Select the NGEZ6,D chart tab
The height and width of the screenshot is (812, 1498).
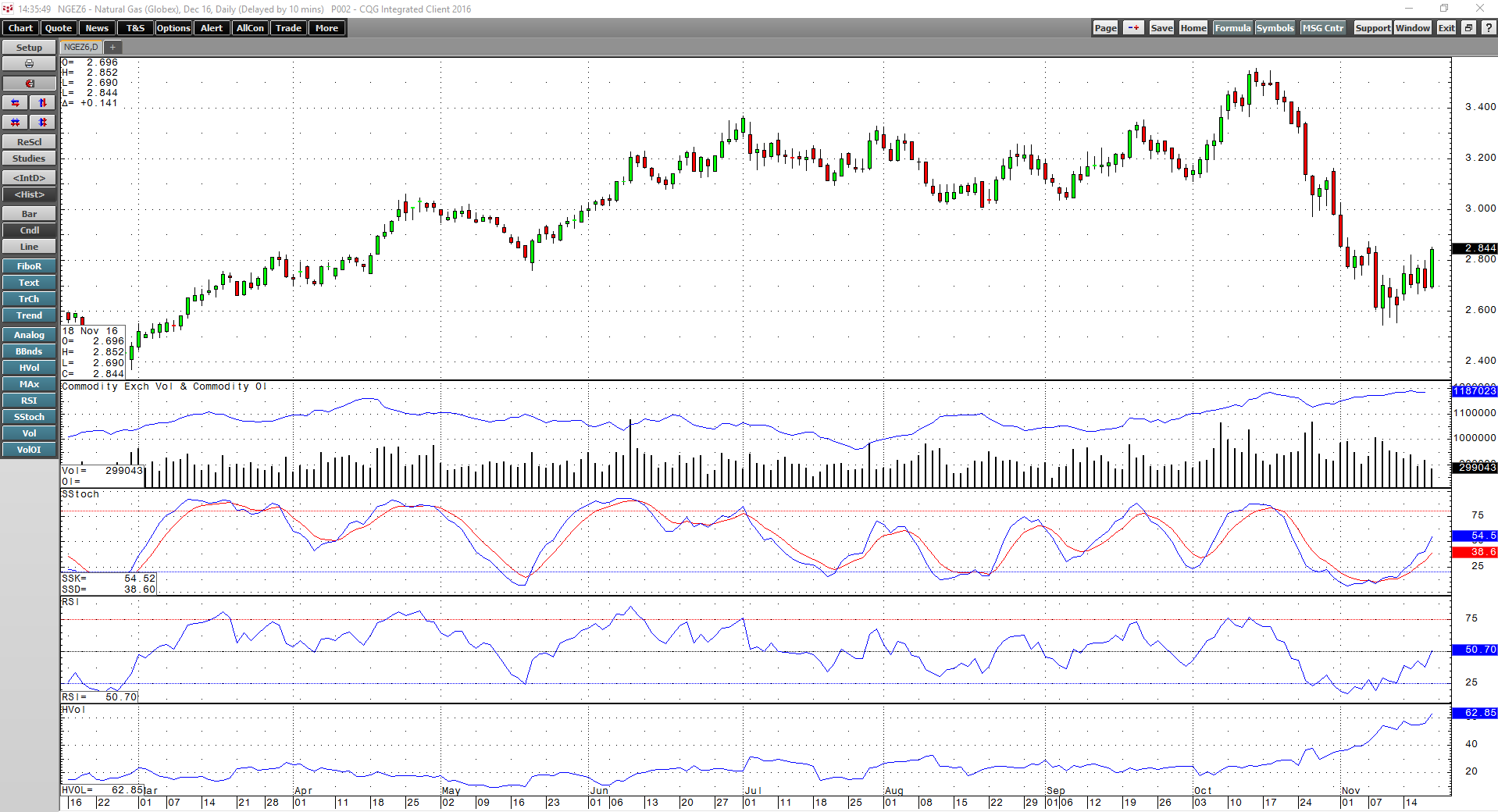click(x=81, y=48)
